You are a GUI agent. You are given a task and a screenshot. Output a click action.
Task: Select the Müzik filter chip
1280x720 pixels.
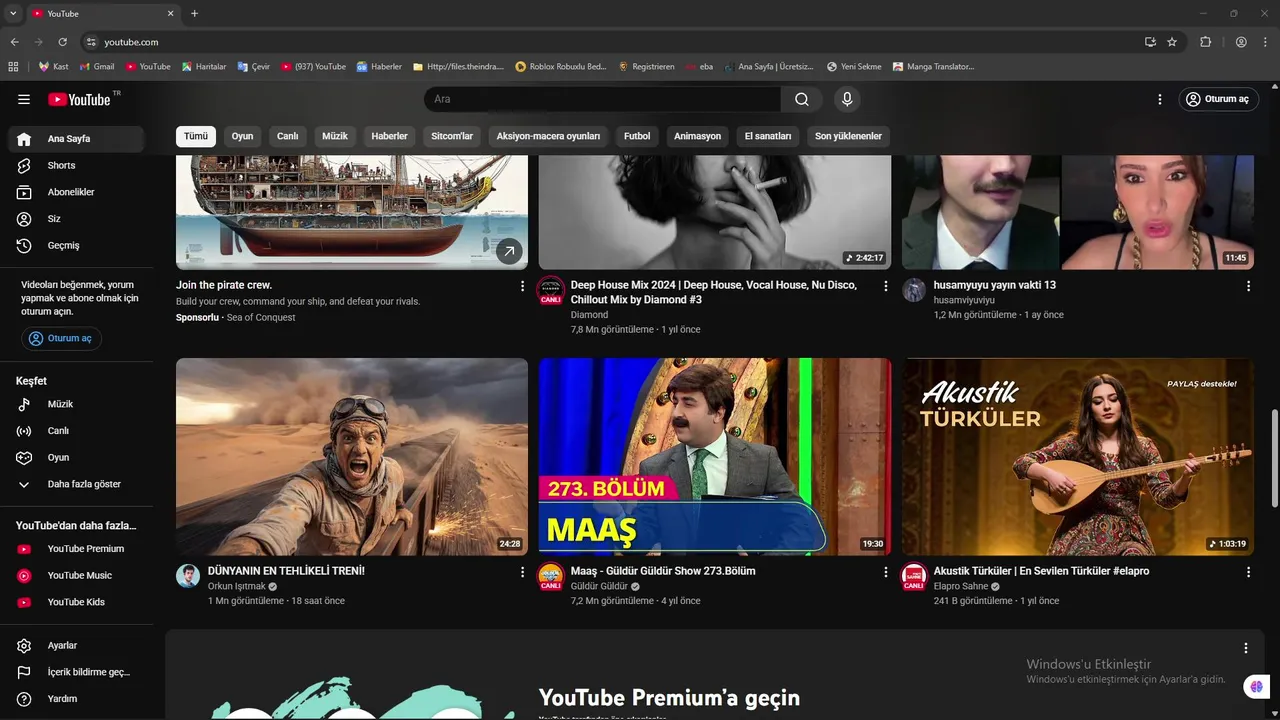click(x=335, y=136)
